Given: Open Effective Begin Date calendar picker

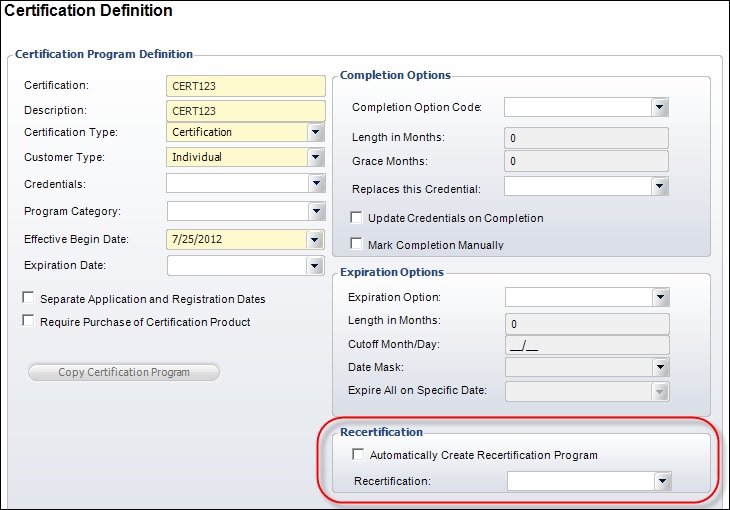Looking at the screenshot, I should [x=315, y=240].
